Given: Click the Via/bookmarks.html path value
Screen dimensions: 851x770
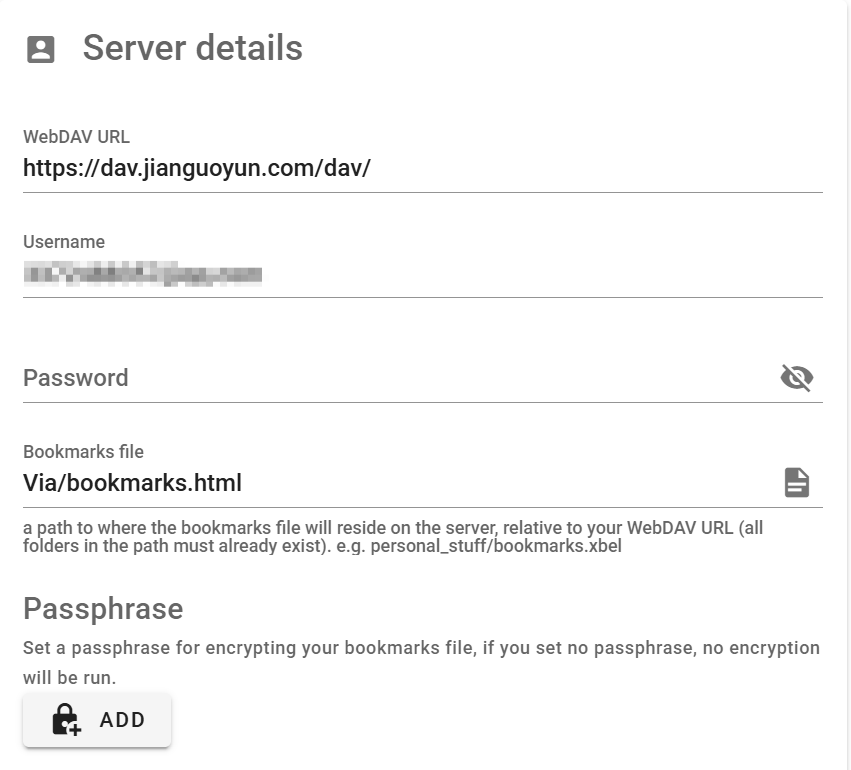Looking at the screenshot, I should pyautogui.click(x=132, y=483).
